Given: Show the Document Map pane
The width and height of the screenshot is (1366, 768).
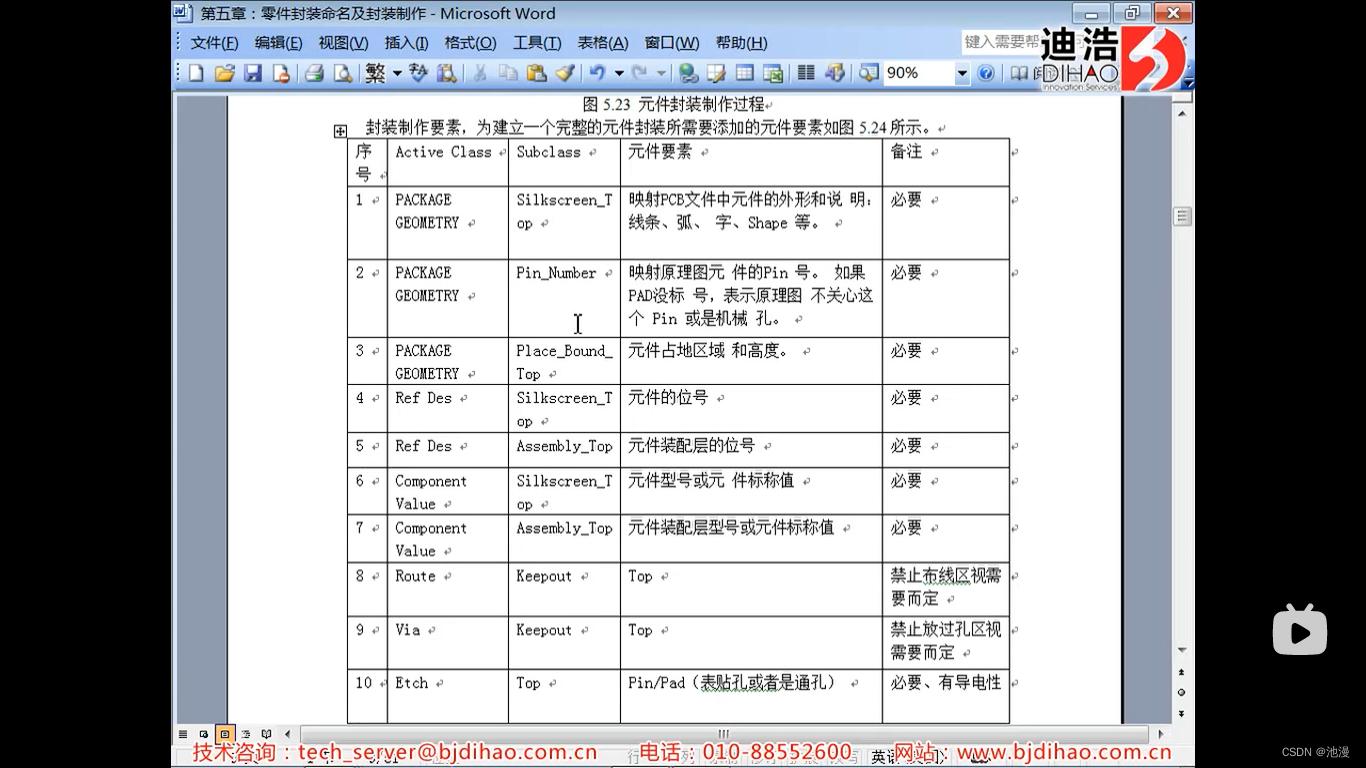Looking at the screenshot, I should (x=868, y=73).
